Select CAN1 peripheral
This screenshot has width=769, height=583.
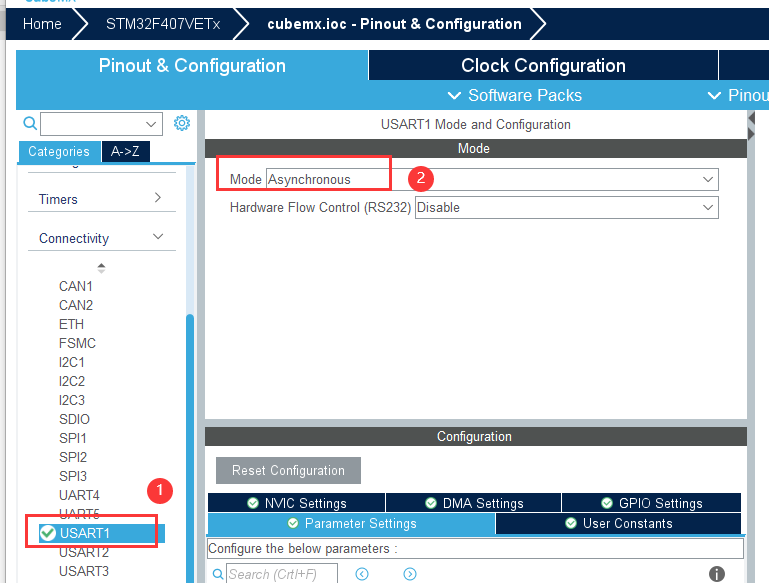[76, 286]
